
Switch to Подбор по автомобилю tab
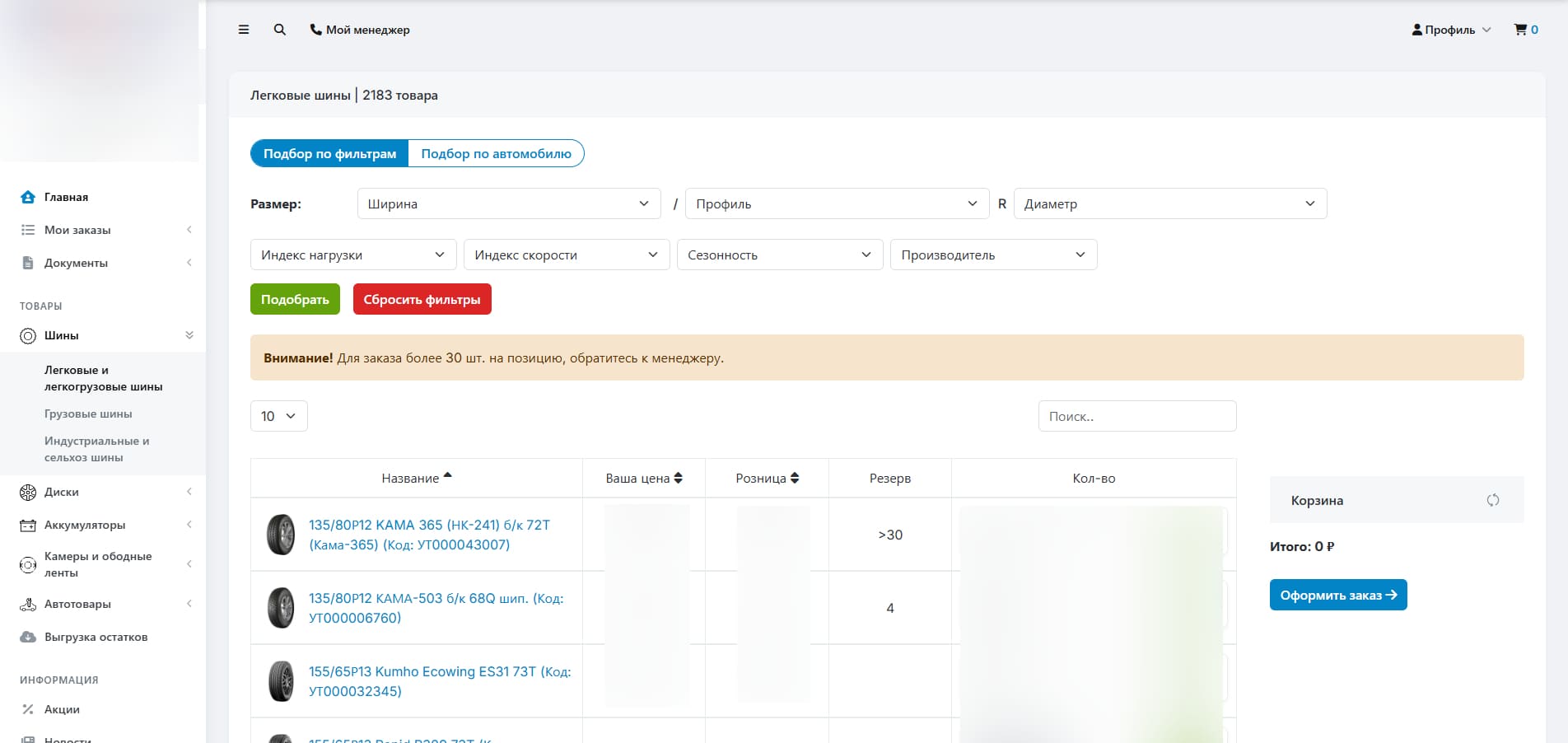[497, 154]
